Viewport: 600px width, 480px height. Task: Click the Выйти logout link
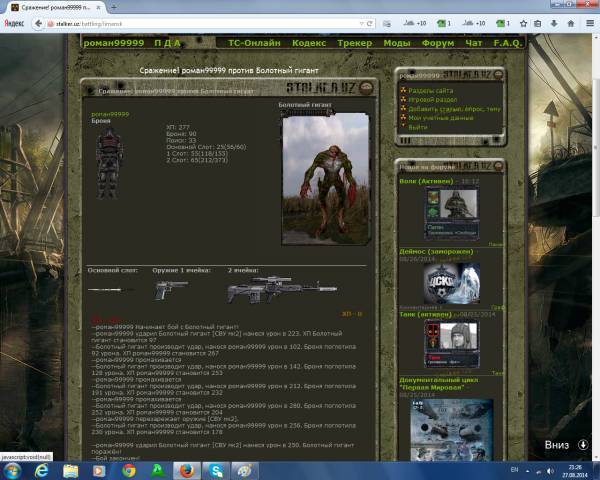[417, 127]
